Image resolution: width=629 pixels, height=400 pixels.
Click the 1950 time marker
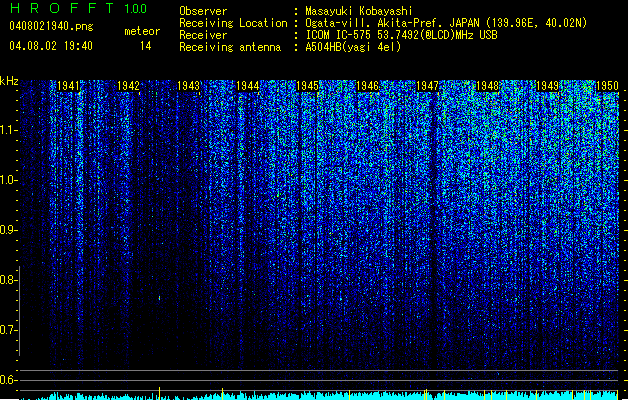(607, 86)
